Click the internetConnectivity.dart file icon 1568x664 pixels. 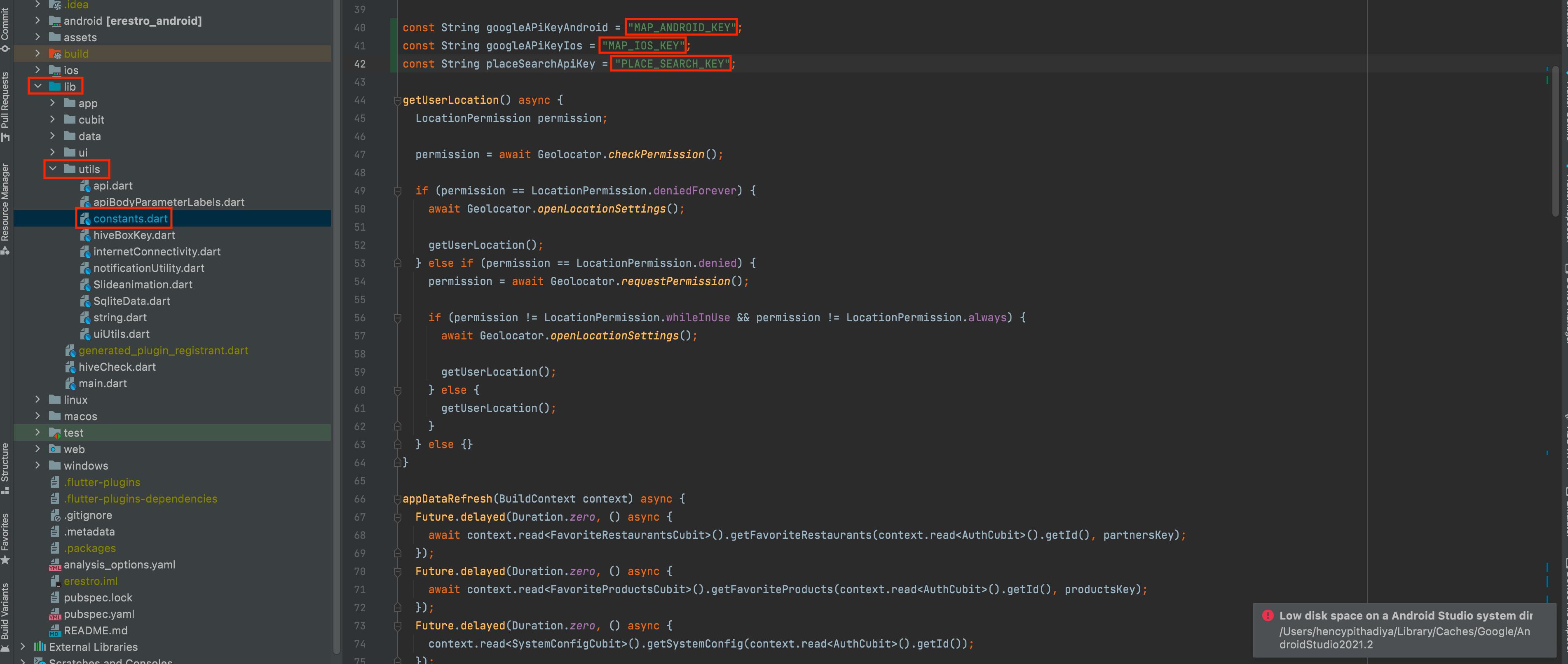(x=84, y=251)
